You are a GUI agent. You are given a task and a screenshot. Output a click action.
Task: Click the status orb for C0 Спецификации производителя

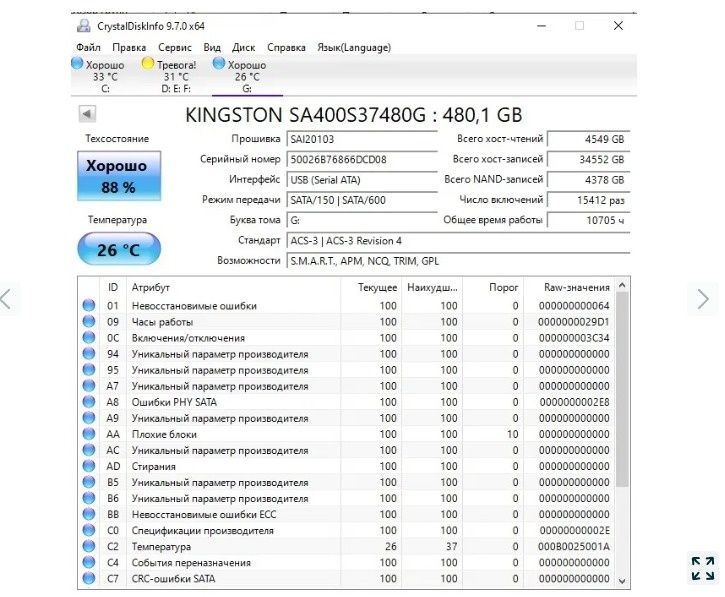pos(89,530)
